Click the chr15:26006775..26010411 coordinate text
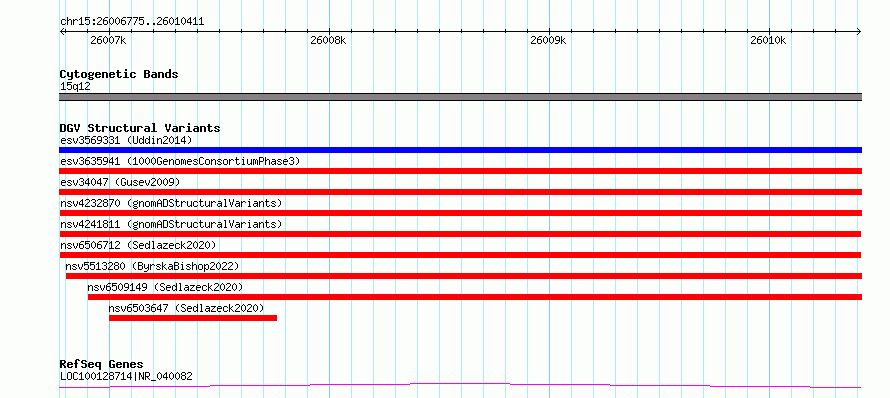 [x=132, y=22]
